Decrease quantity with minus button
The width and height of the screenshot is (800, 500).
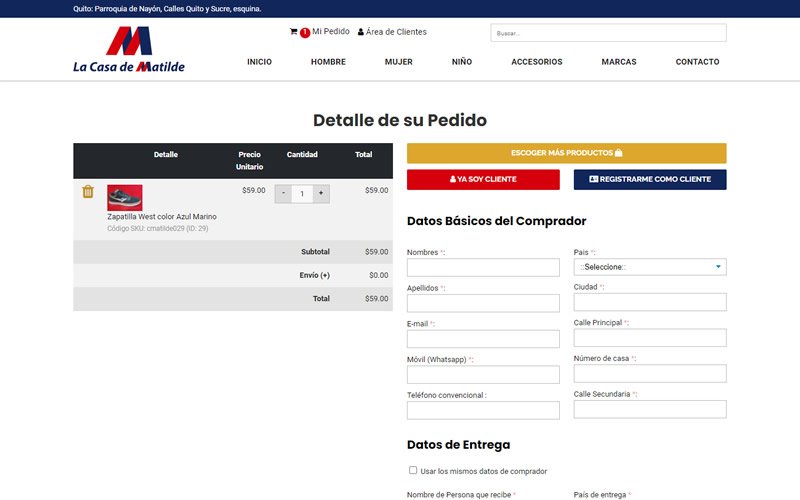pos(284,193)
